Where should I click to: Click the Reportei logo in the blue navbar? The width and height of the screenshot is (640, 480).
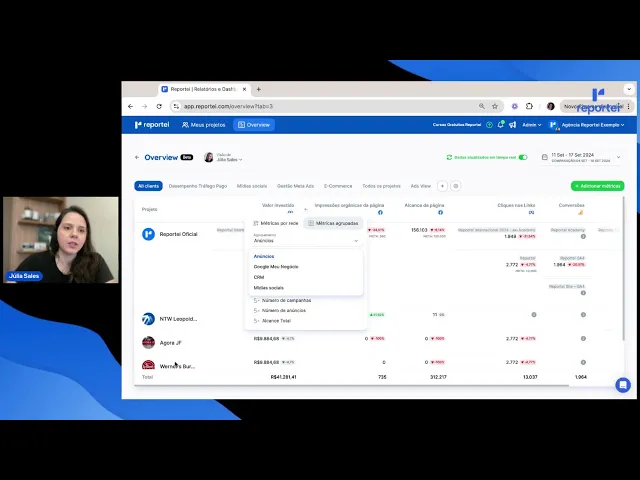pos(152,125)
